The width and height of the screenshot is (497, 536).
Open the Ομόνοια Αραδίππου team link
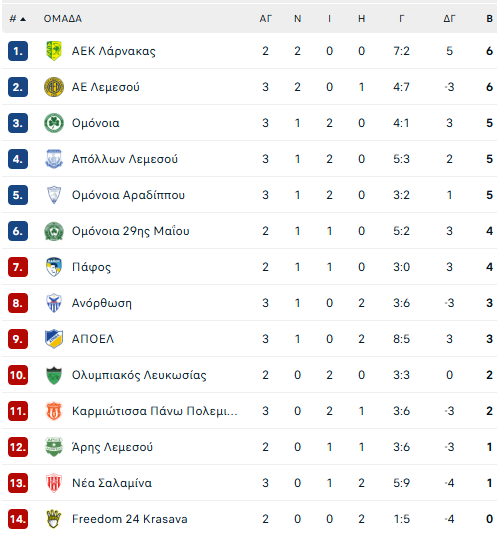(x=128, y=195)
